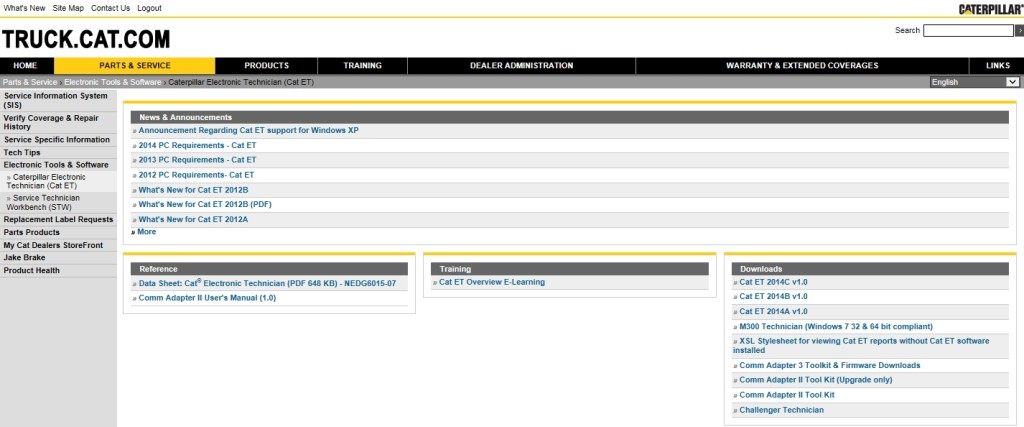Click into the Search text field
The image size is (1024, 427).
point(968,31)
